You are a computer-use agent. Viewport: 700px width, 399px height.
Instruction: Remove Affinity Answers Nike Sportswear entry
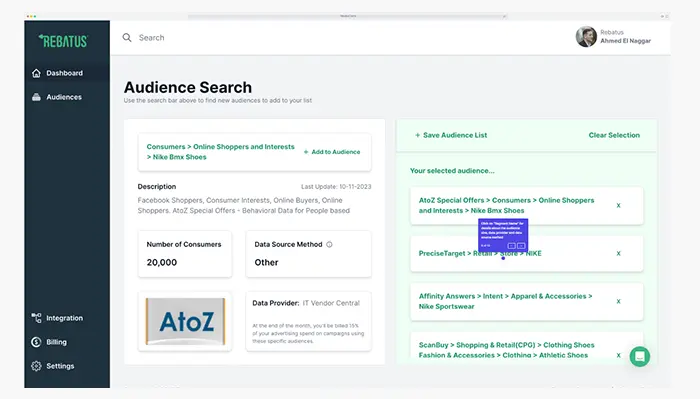618,301
